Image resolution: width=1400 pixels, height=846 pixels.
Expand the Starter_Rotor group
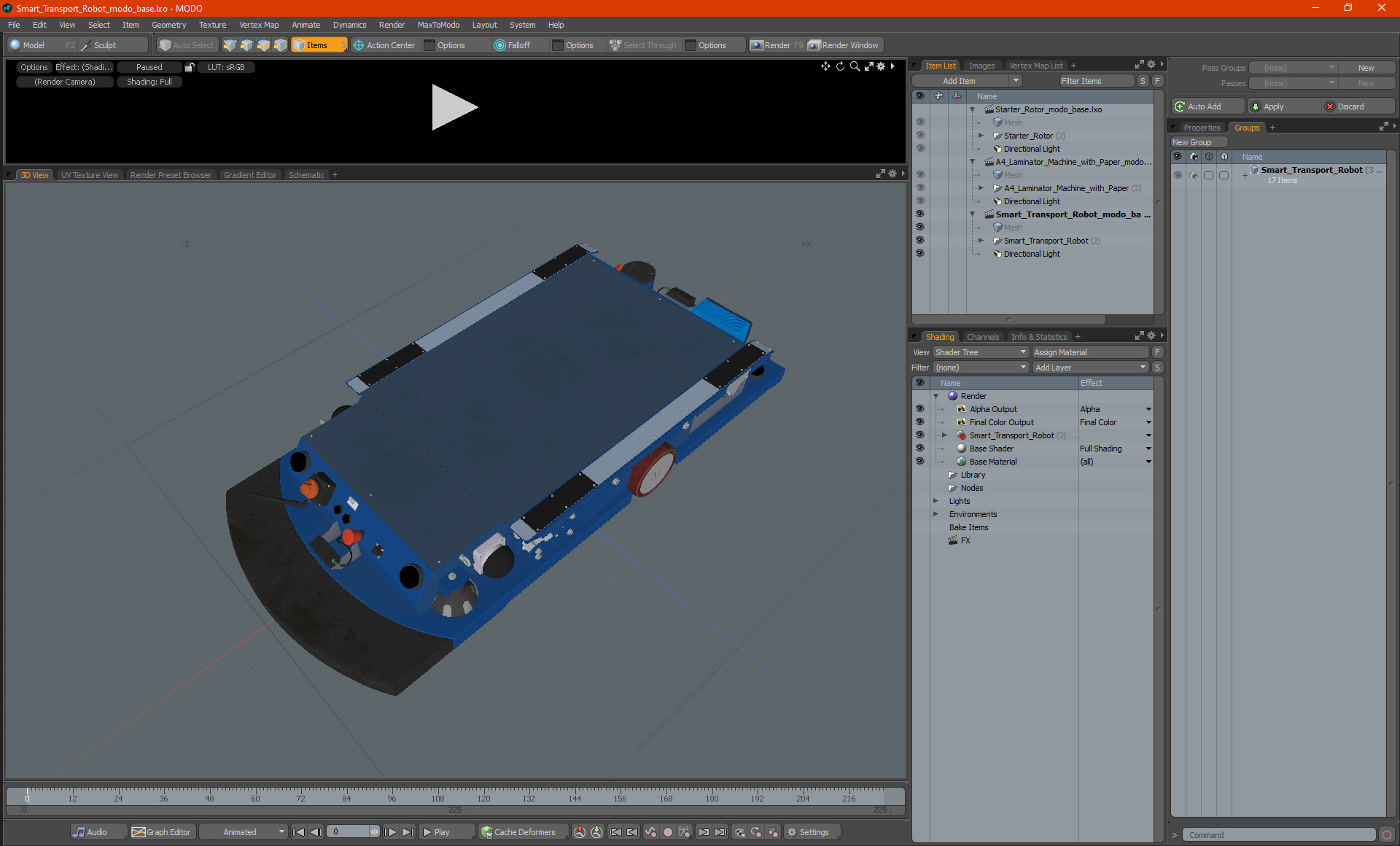tap(981, 136)
